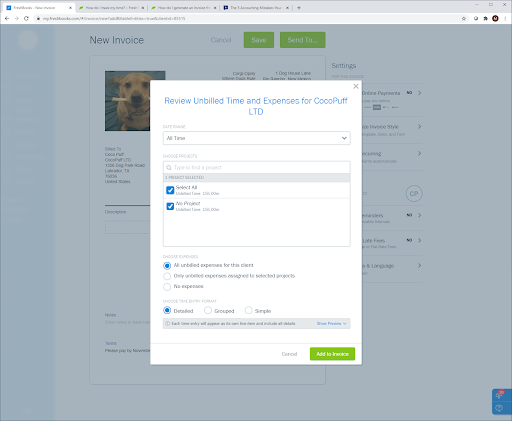Switch to the generate an invoice tab

click(x=183, y=8)
